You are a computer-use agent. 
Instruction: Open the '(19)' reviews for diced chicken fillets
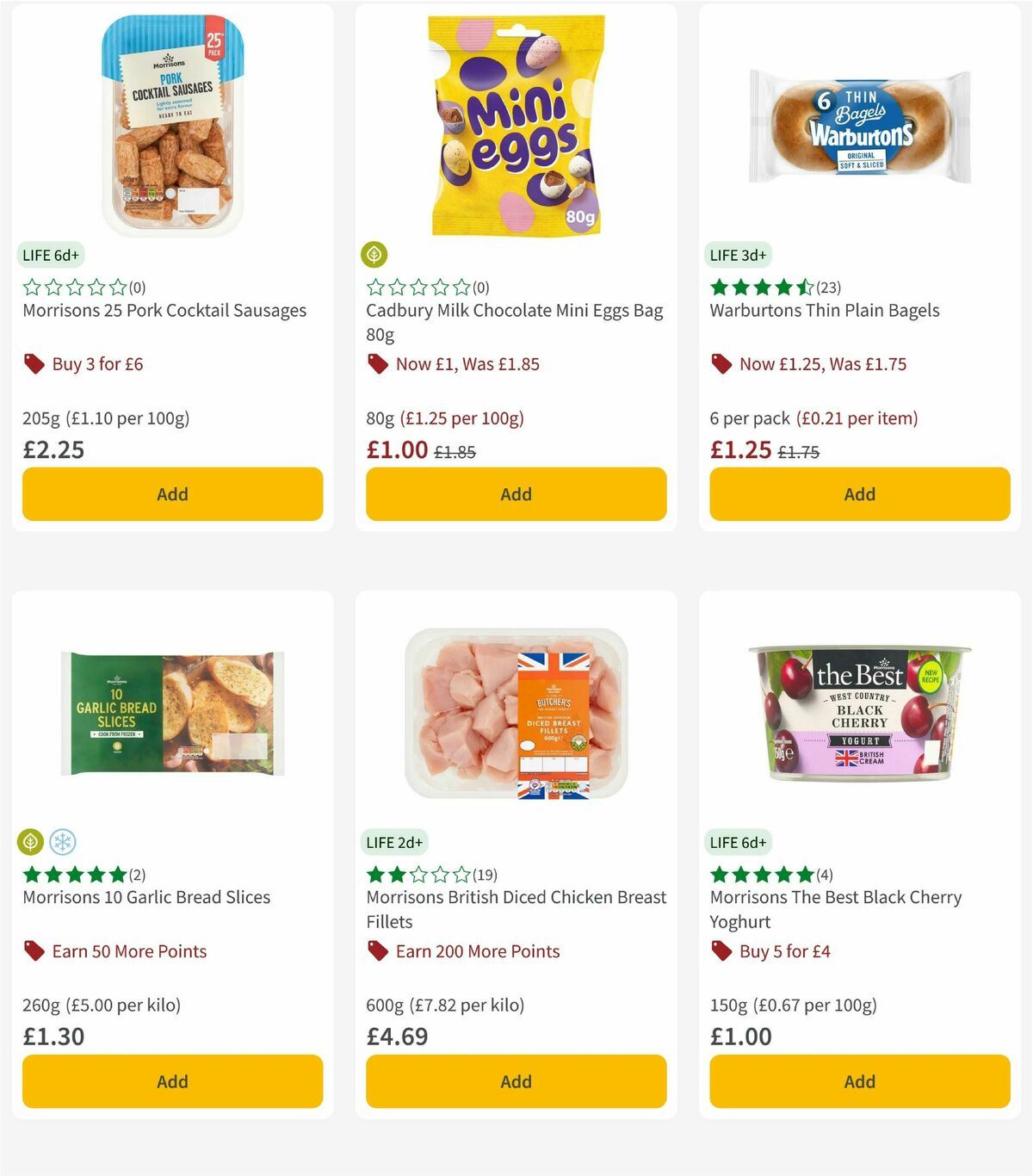(485, 874)
